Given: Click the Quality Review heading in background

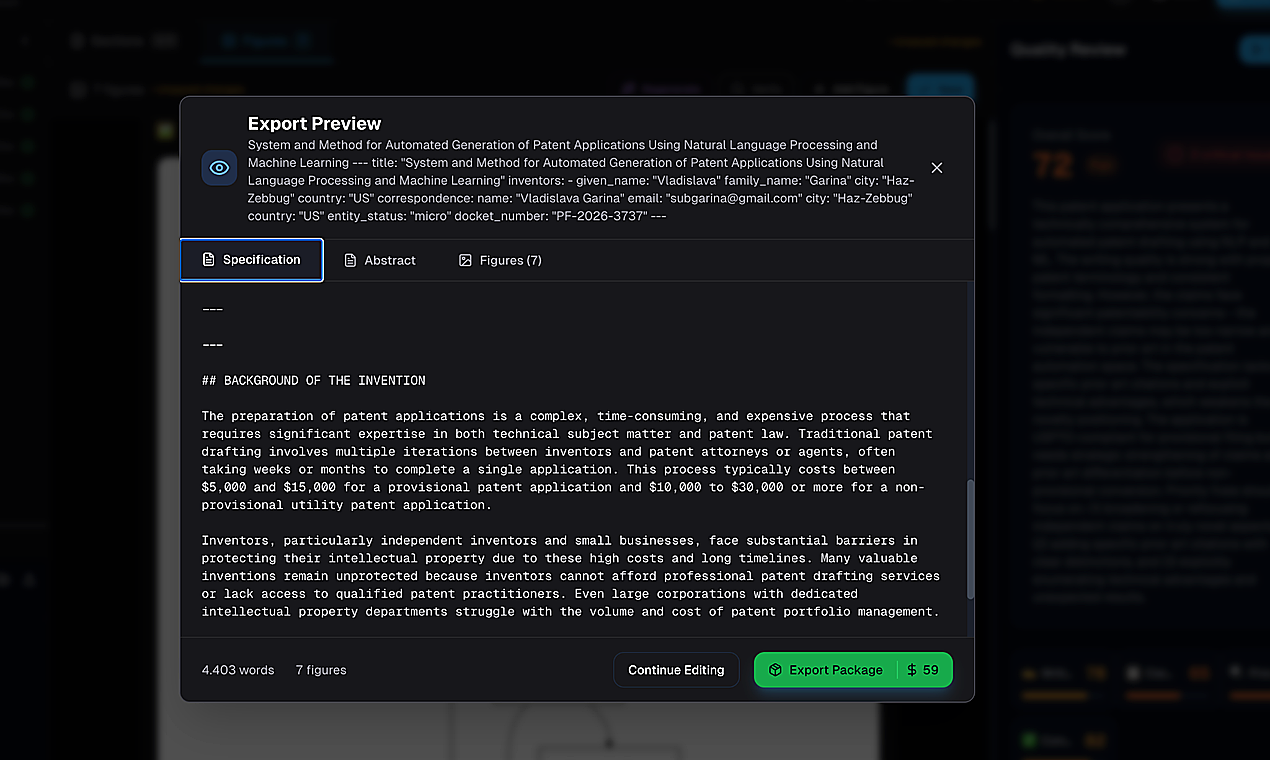Looking at the screenshot, I should click(1068, 49).
